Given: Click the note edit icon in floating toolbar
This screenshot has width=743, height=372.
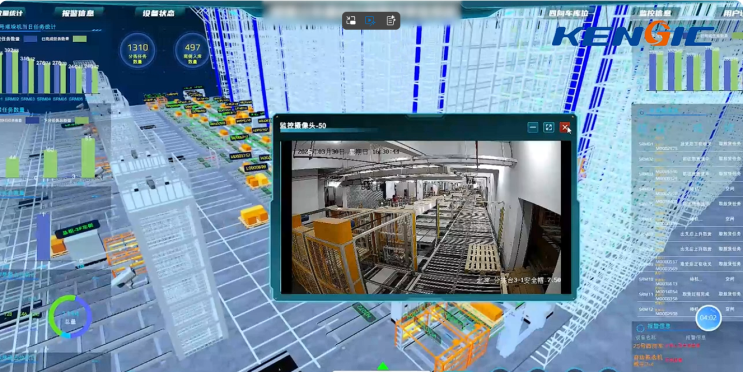Looking at the screenshot, I should (x=390, y=20).
